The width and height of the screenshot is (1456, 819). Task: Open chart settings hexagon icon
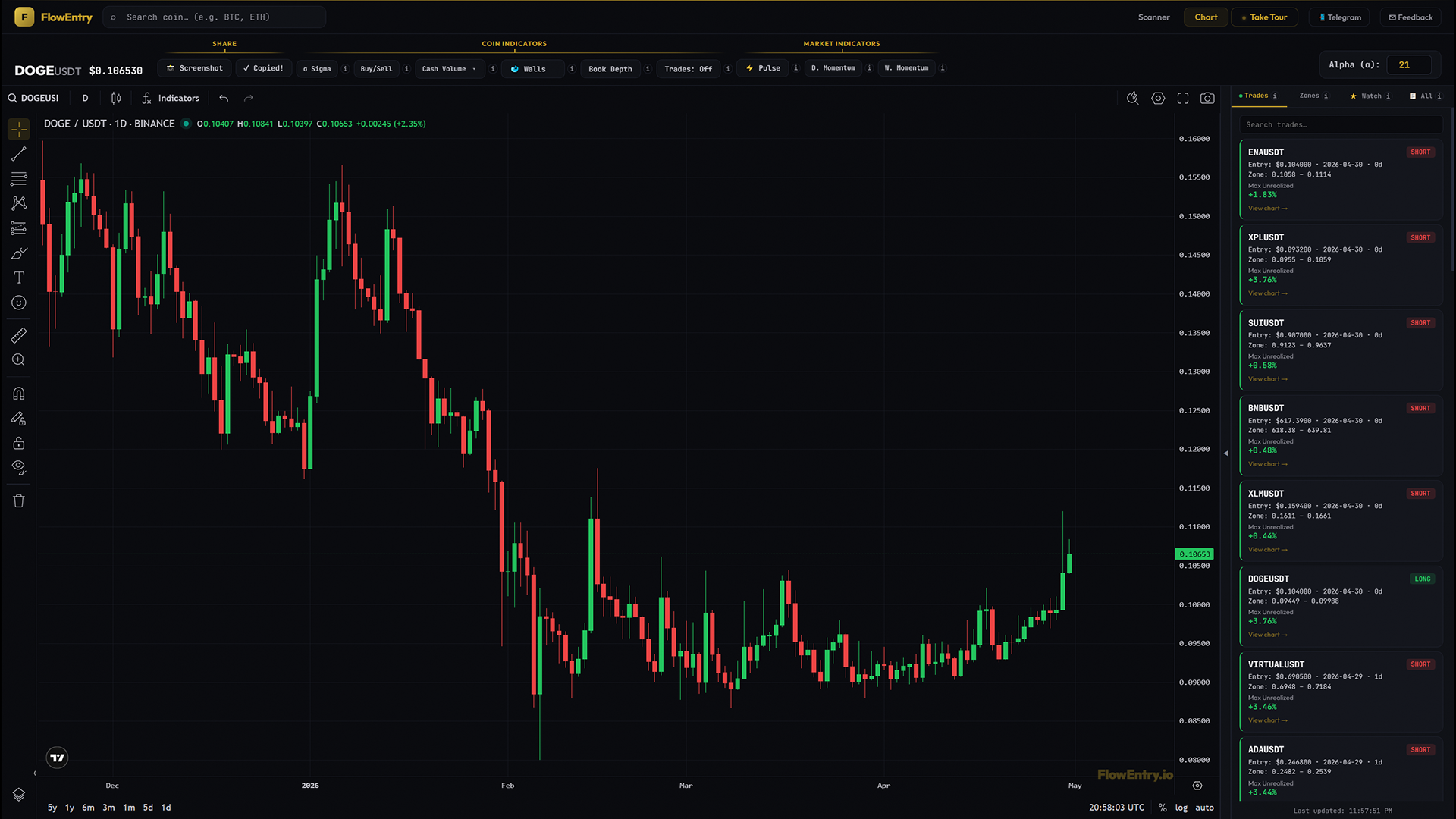click(x=1158, y=98)
